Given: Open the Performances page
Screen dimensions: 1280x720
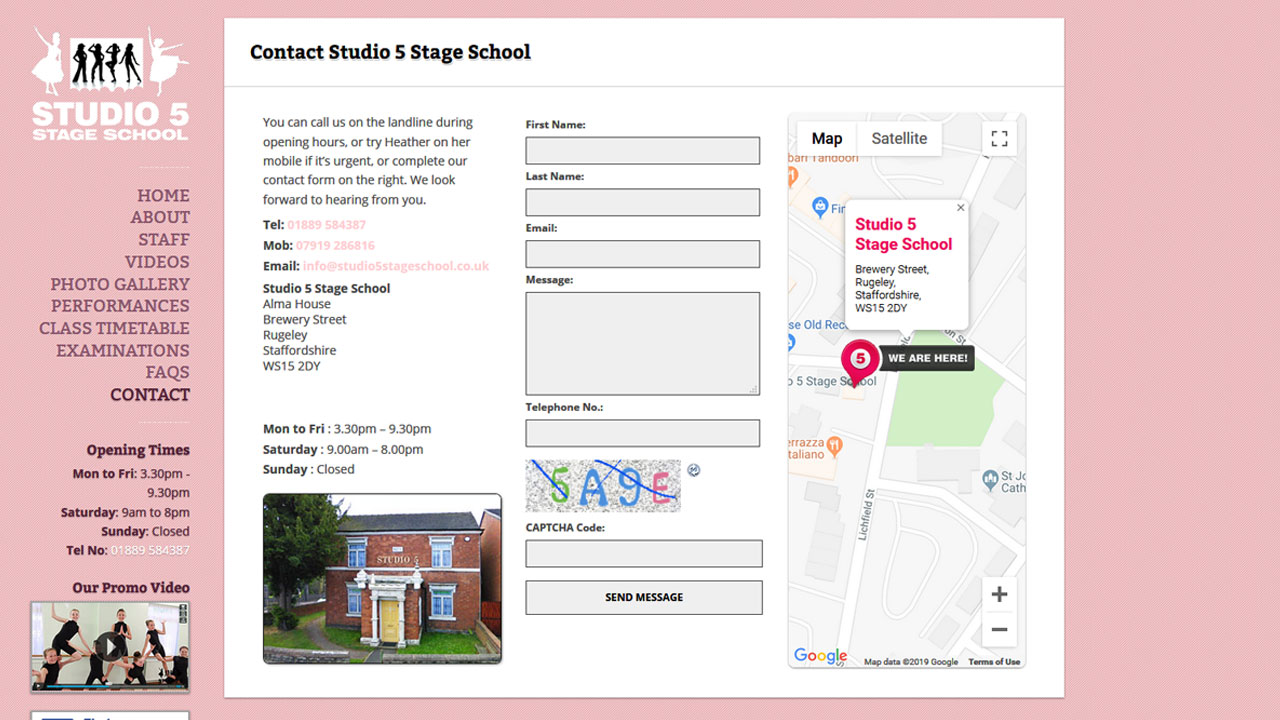Looking at the screenshot, I should click(120, 306).
